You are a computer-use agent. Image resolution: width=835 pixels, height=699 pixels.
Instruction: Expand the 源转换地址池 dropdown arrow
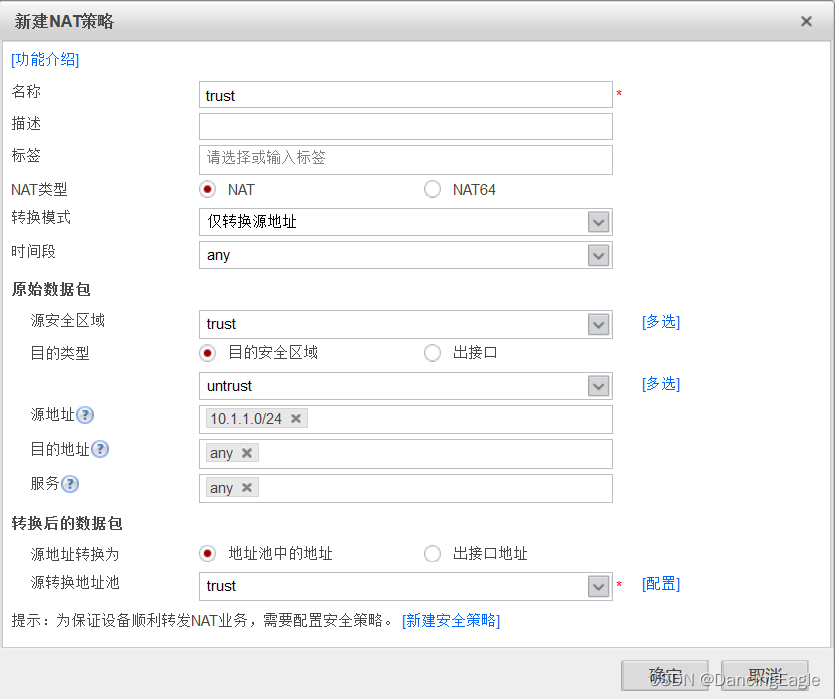point(599,587)
